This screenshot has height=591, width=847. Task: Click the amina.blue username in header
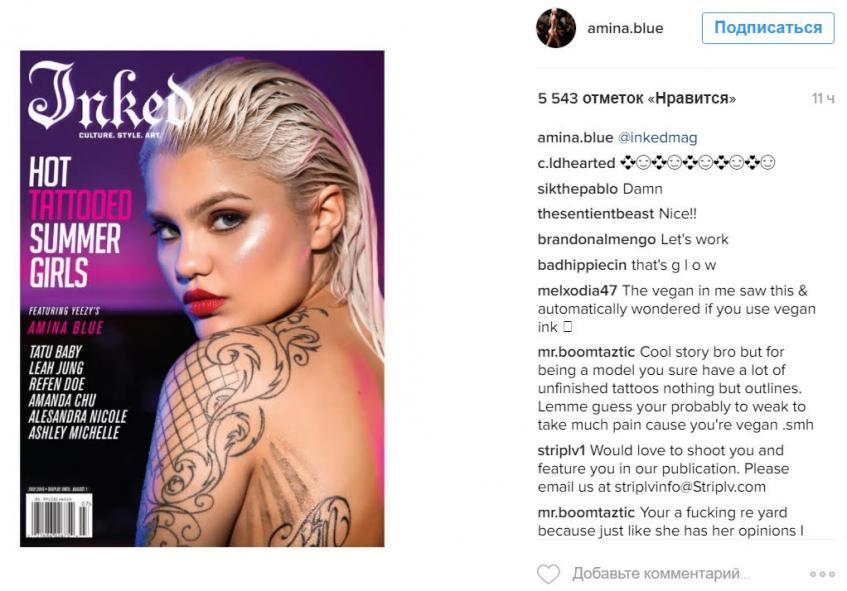(x=625, y=28)
